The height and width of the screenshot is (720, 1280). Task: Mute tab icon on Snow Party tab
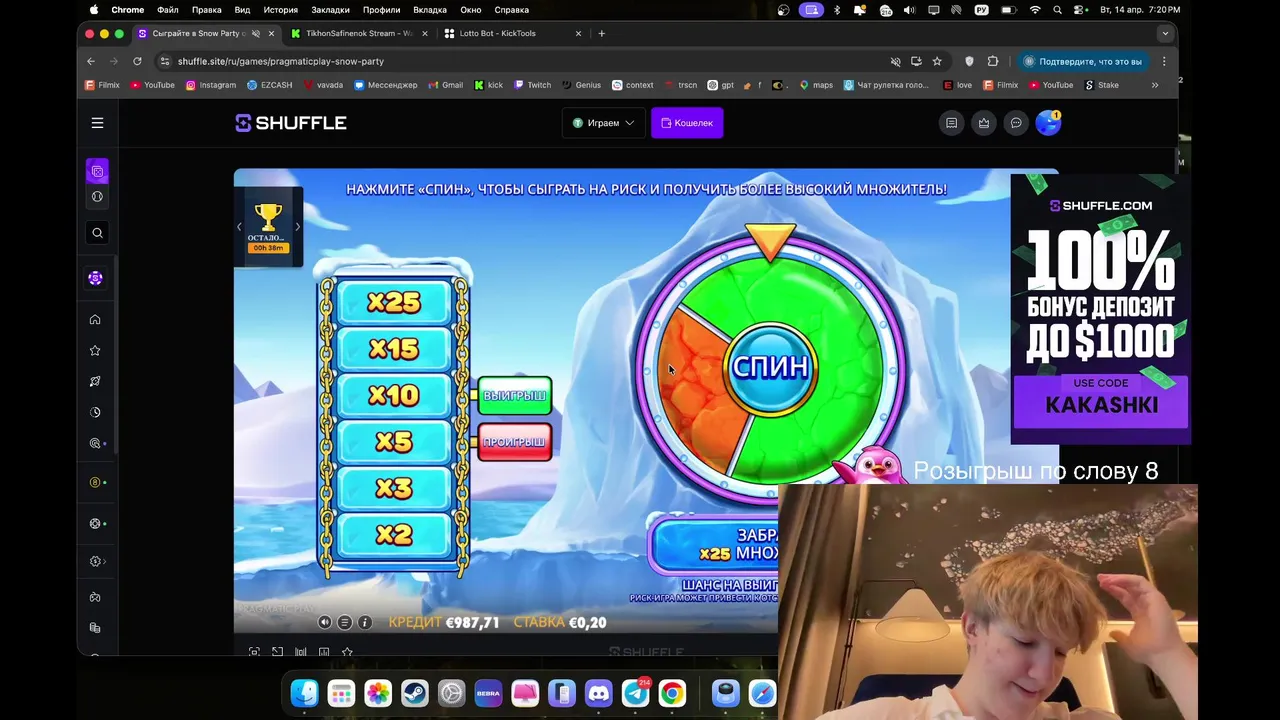pos(256,33)
